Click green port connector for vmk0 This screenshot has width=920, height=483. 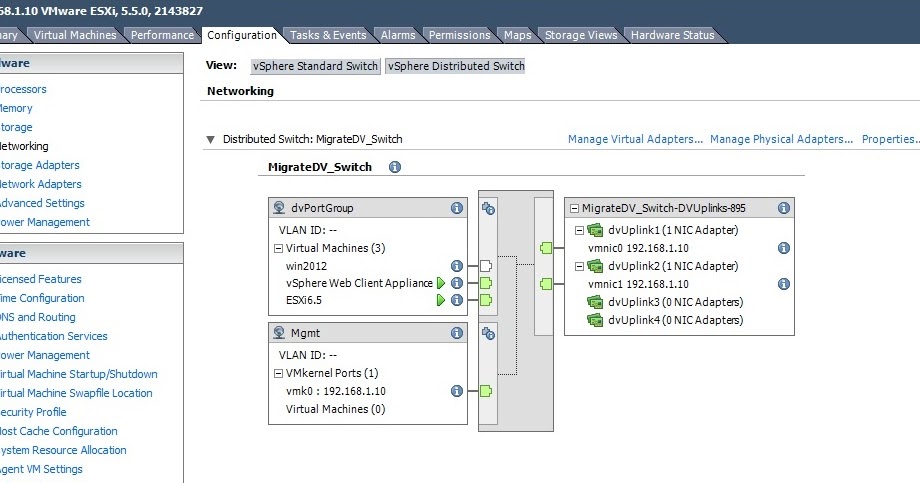(486, 391)
